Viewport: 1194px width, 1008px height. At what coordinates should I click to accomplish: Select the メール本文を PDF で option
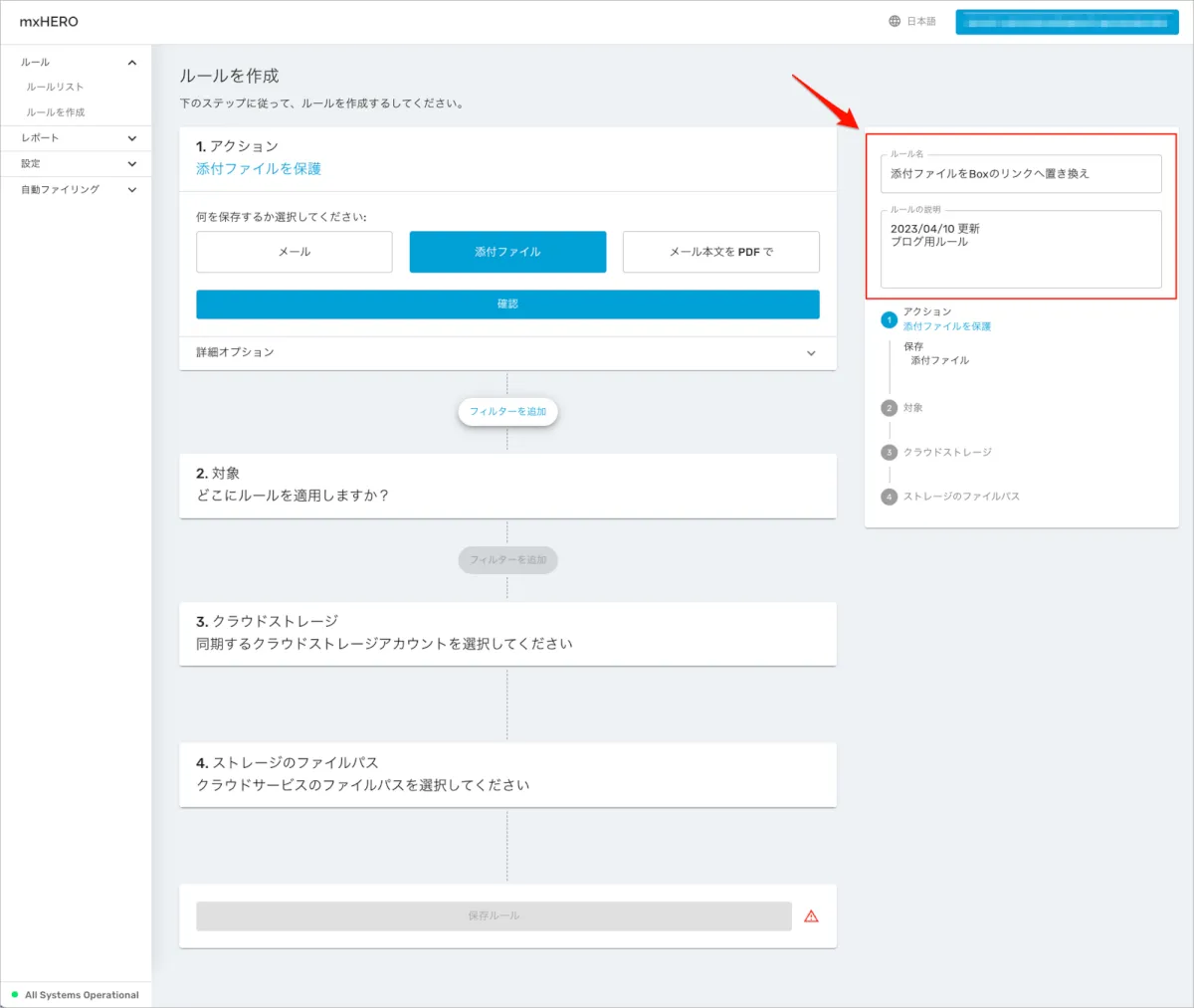pyautogui.click(x=720, y=252)
